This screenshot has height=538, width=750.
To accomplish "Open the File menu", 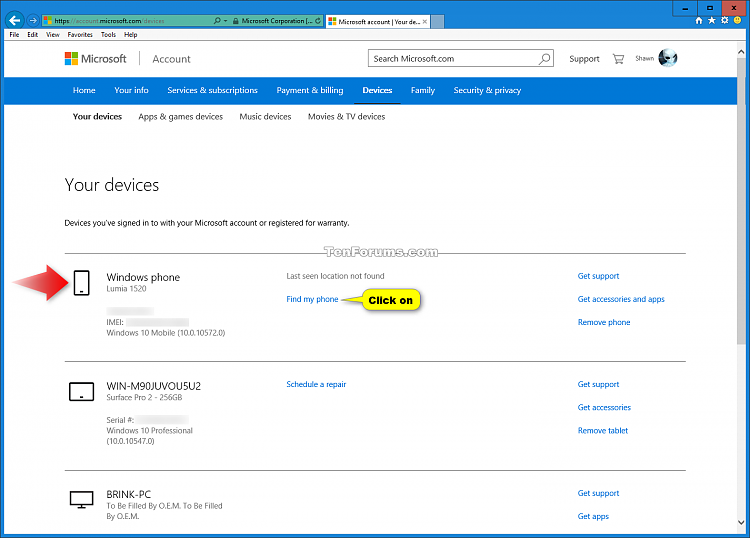I will pyautogui.click(x=14, y=34).
